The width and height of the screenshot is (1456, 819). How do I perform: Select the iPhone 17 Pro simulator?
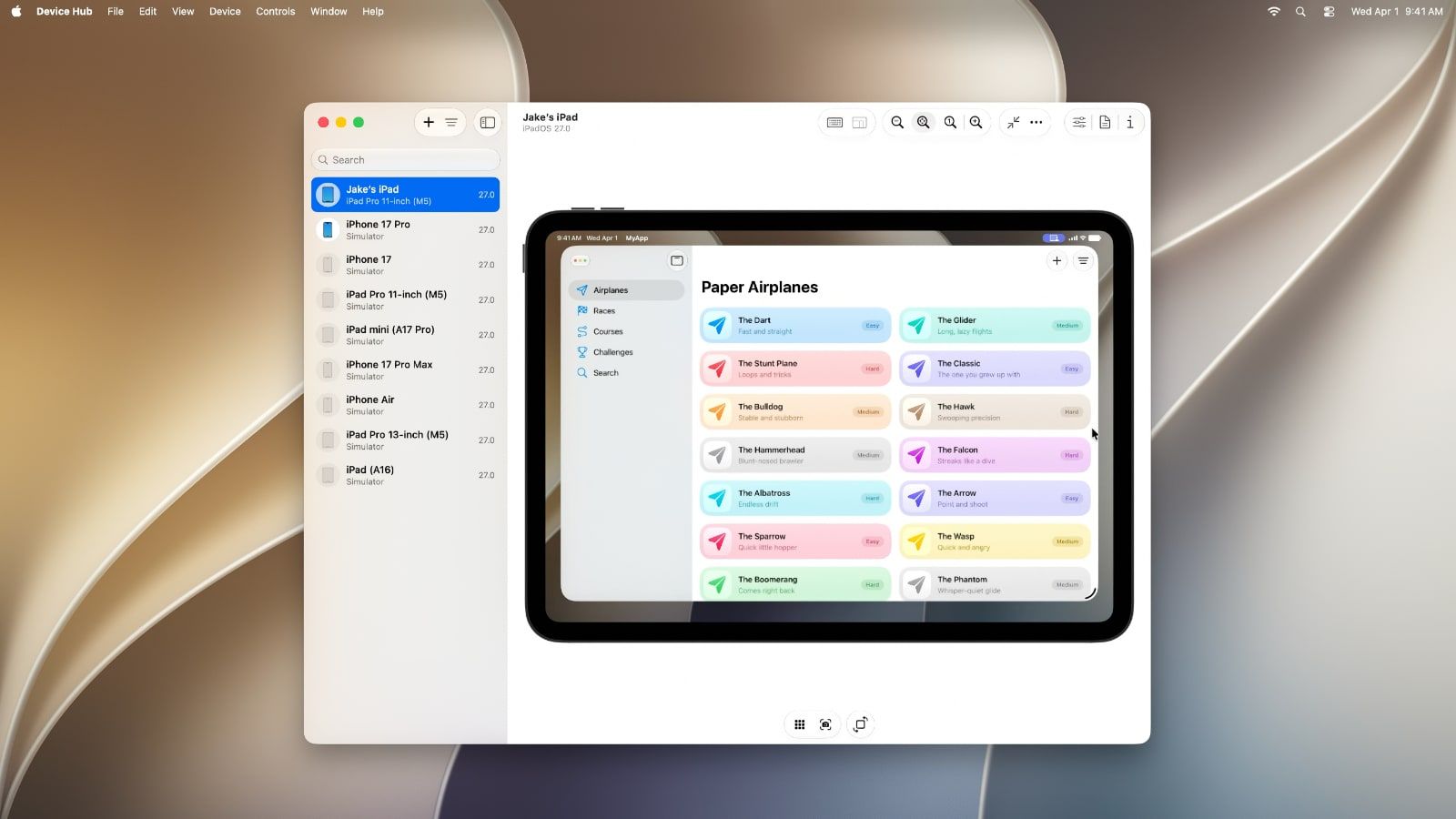coord(406,229)
